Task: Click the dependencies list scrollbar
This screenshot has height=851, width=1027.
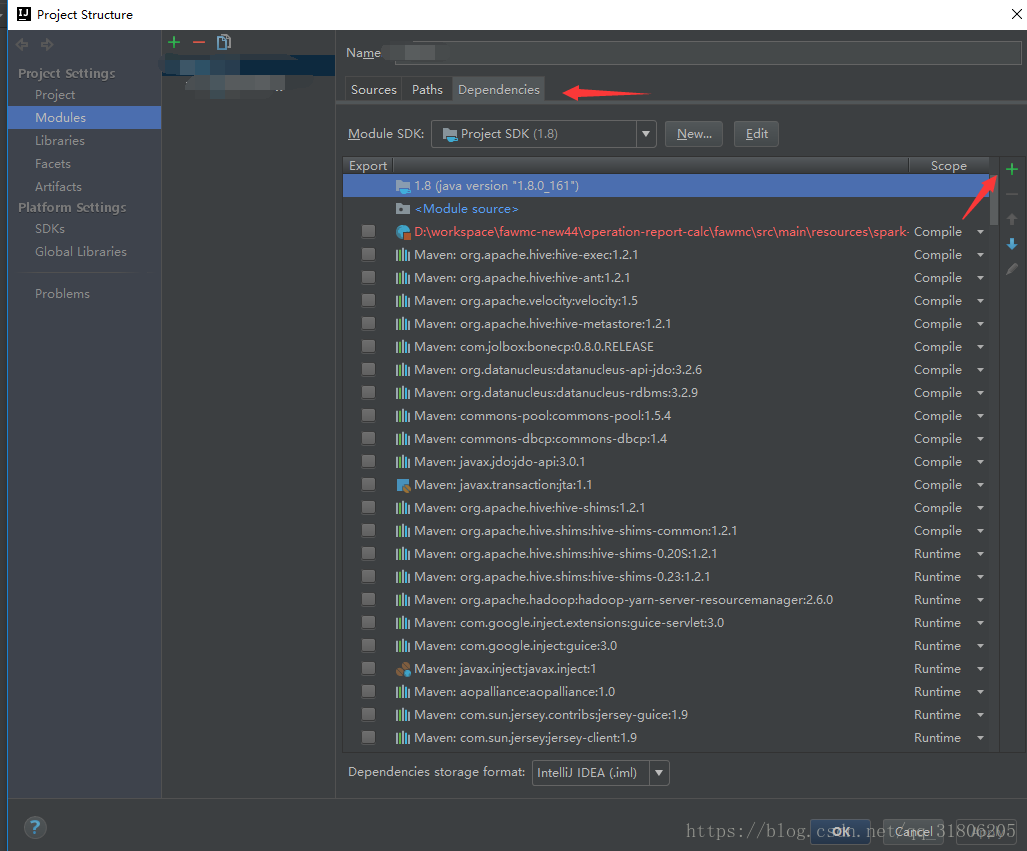Action: (994, 200)
